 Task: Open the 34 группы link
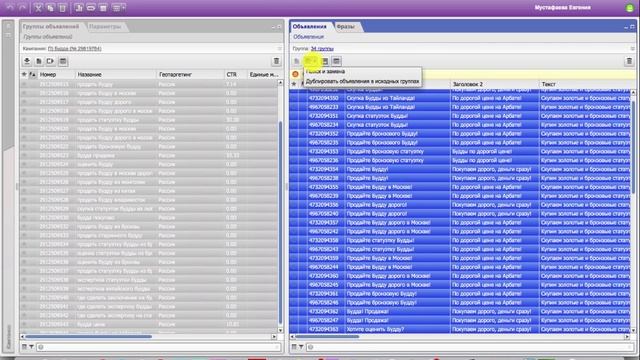click(x=322, y=49)
